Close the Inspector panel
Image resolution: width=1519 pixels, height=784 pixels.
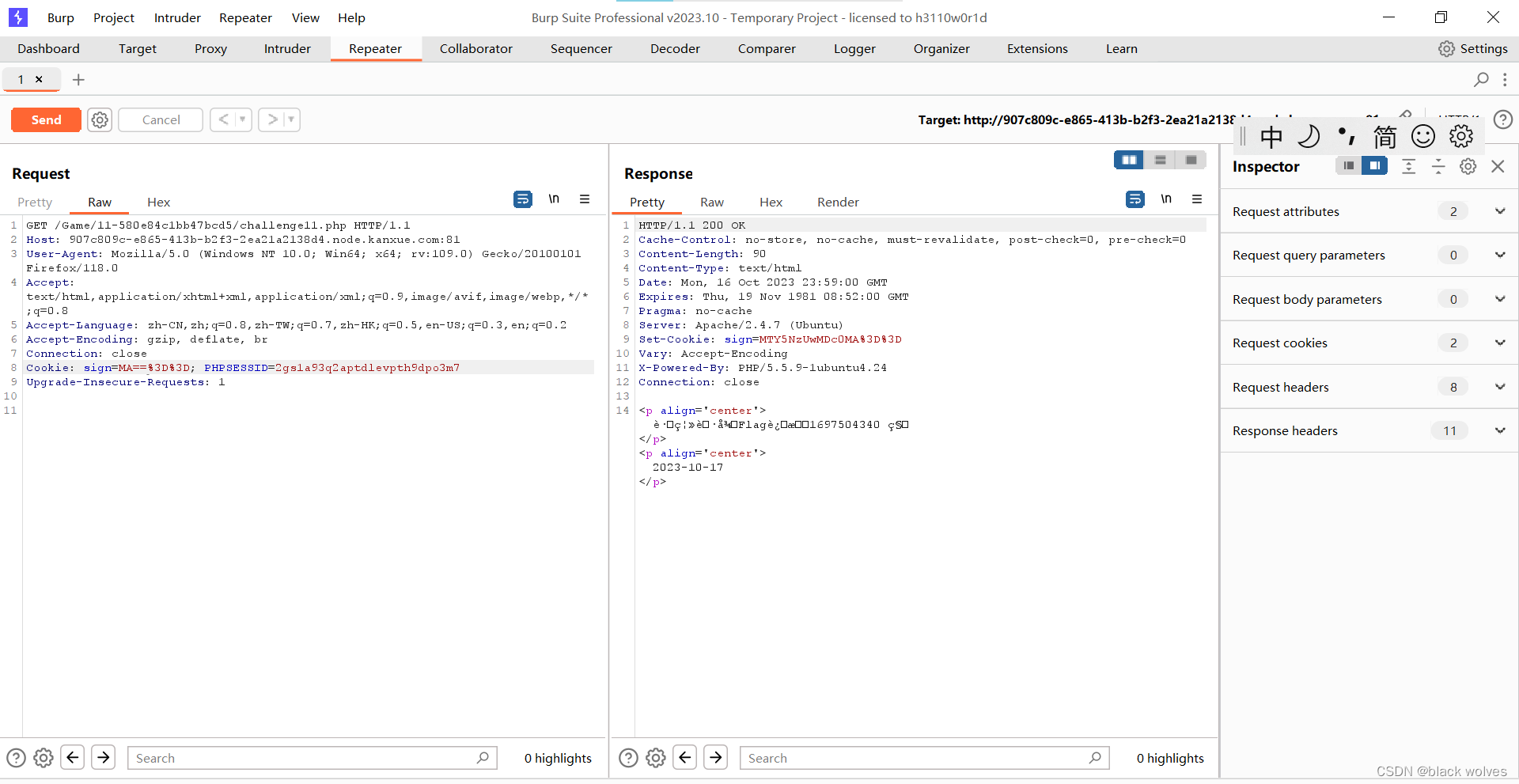[x=1498, y=166]
